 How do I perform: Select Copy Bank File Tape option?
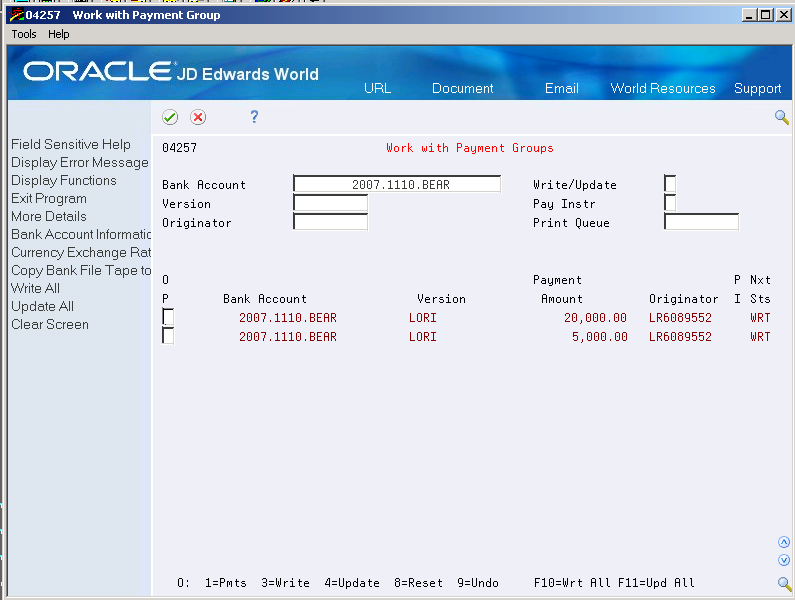pyautogui.click(x=81, y=270)
